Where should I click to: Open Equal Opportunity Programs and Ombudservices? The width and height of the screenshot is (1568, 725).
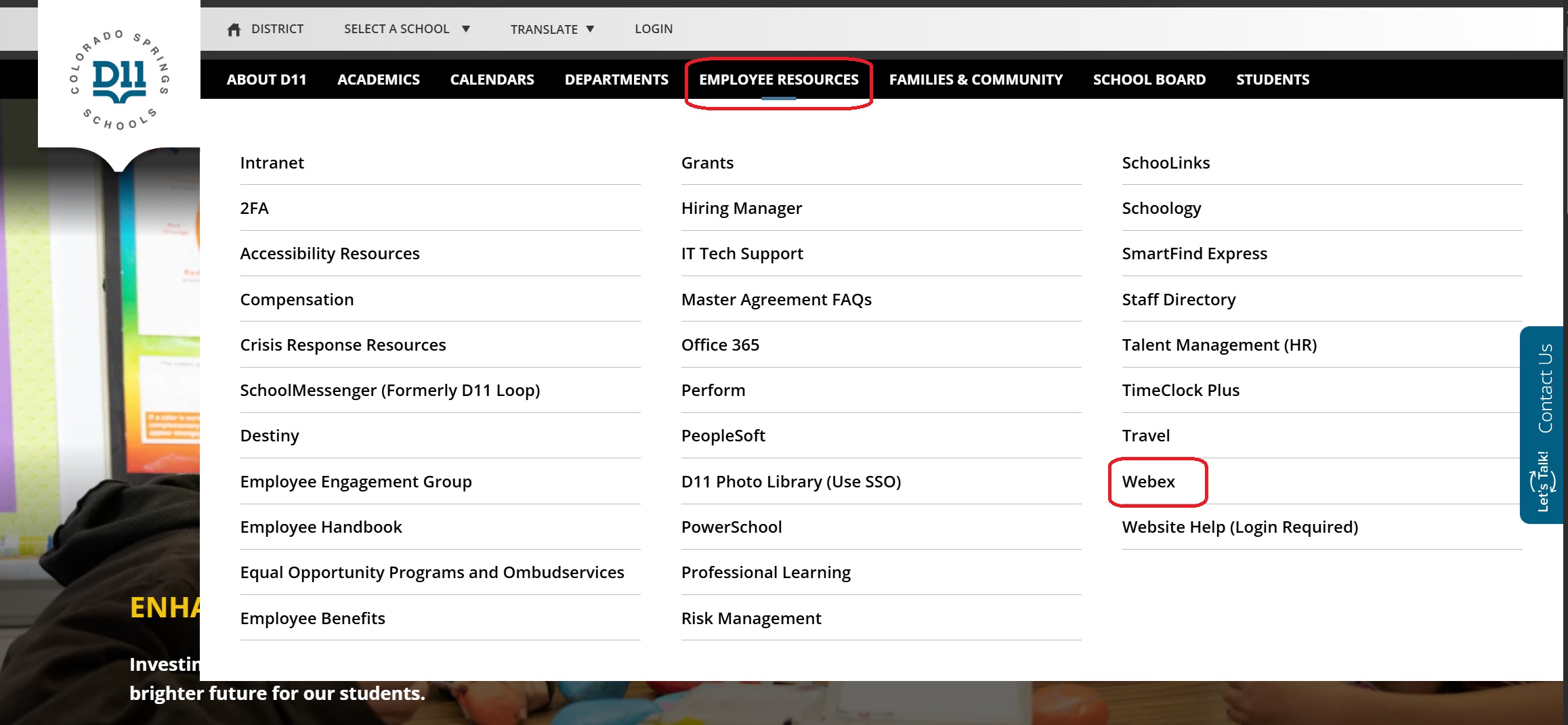coord(432,572)
